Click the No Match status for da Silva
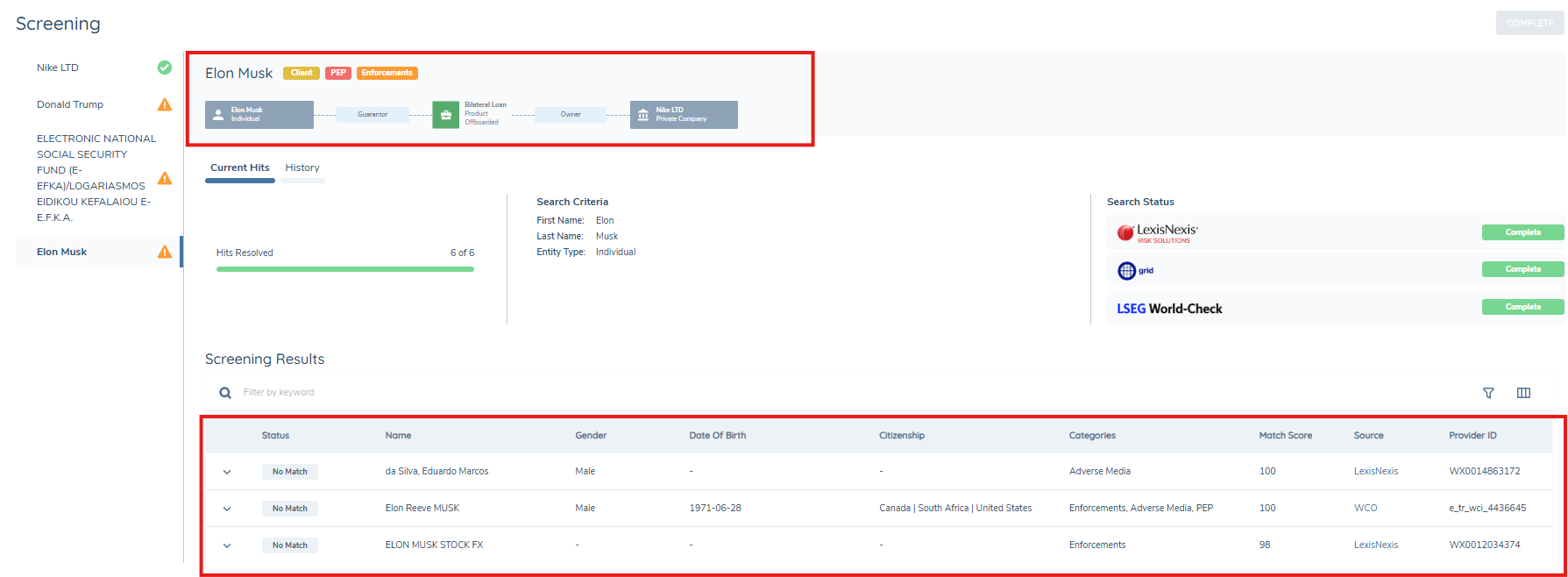 pos(289,472)
